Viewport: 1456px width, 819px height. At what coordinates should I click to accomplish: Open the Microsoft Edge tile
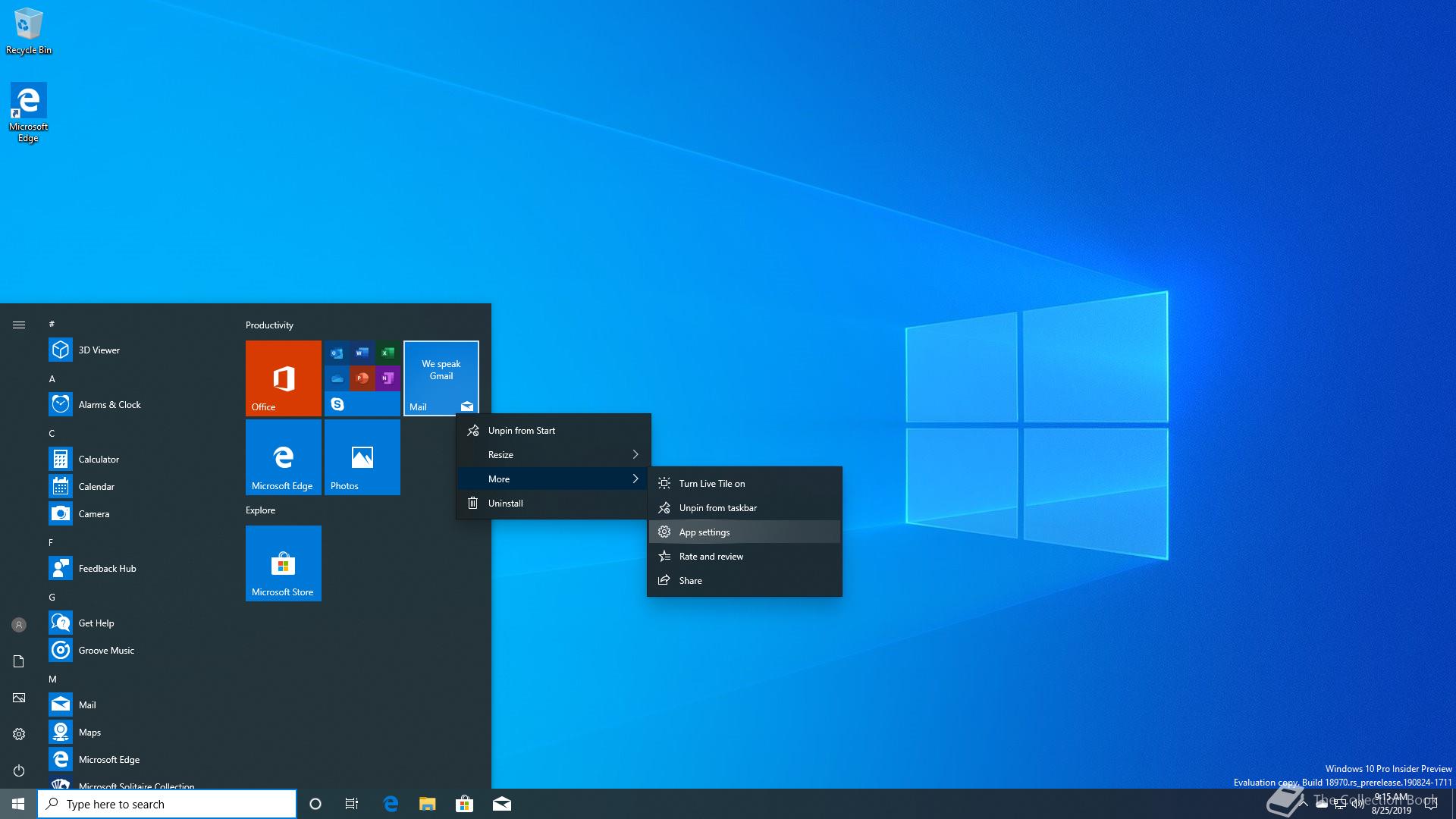(x=284, y=457)
